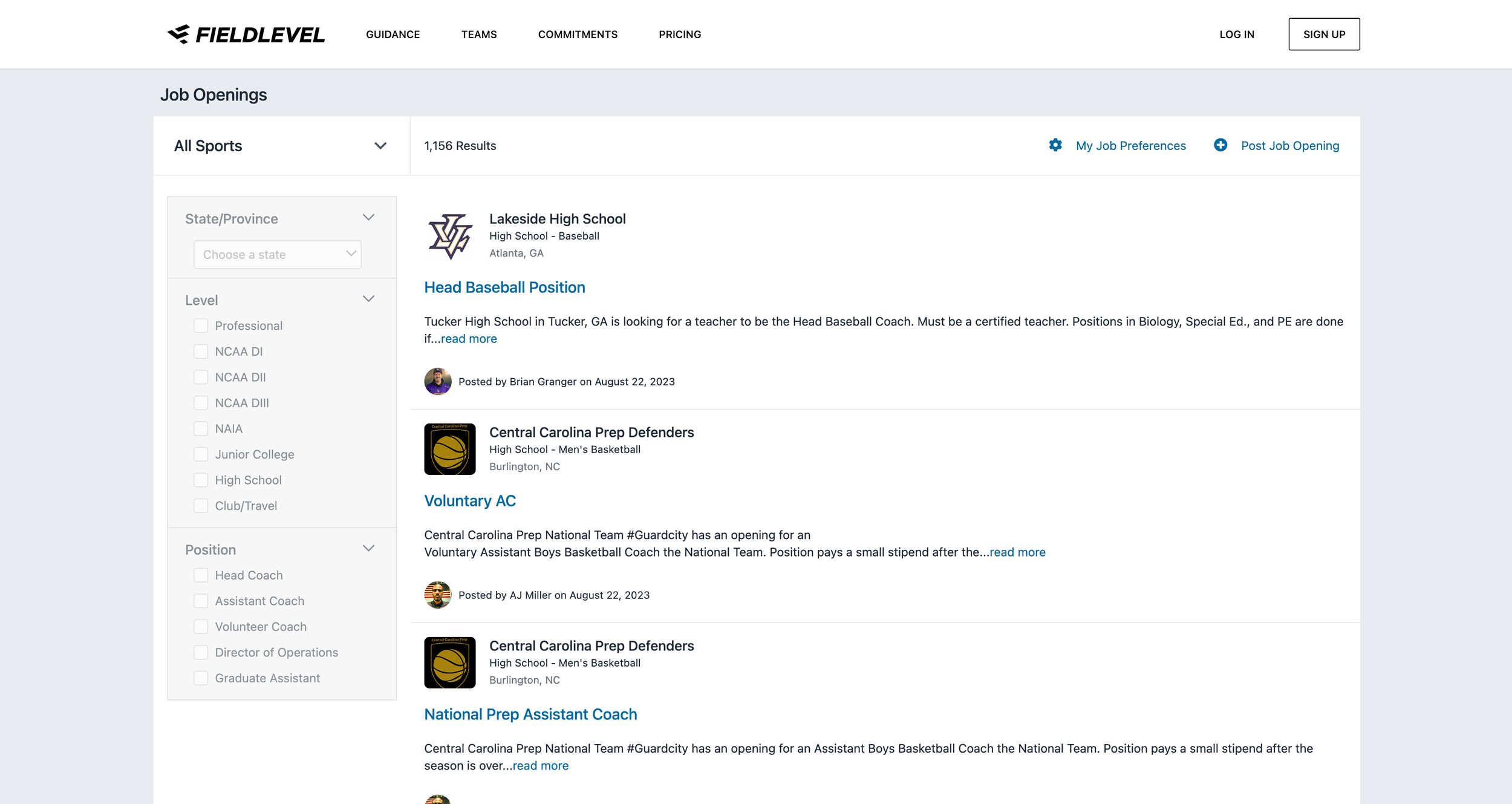
Task: Go to the Commitments nav item
Action: [578, 34]
